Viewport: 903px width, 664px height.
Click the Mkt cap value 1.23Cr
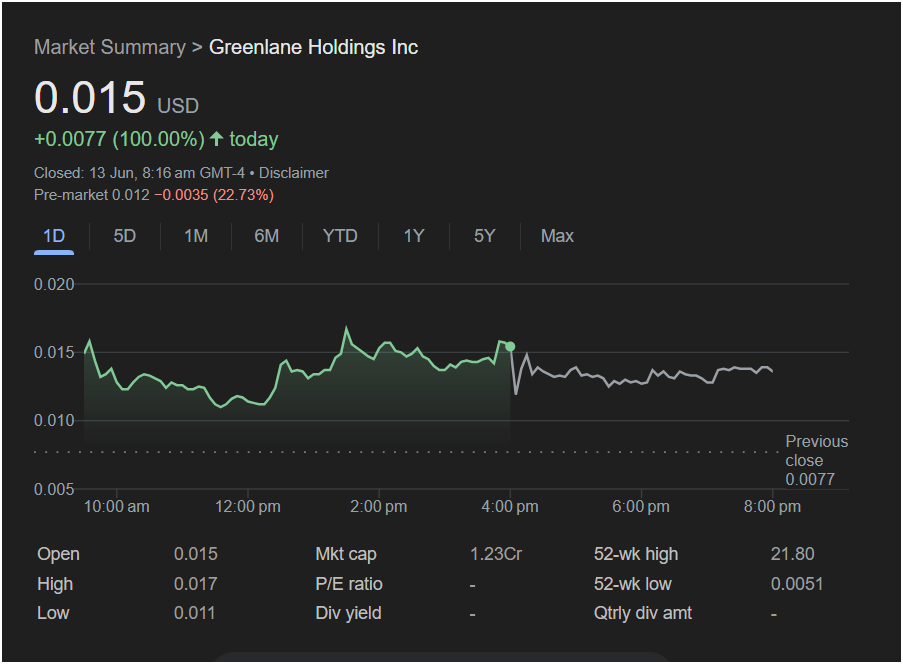coord(496,554)
